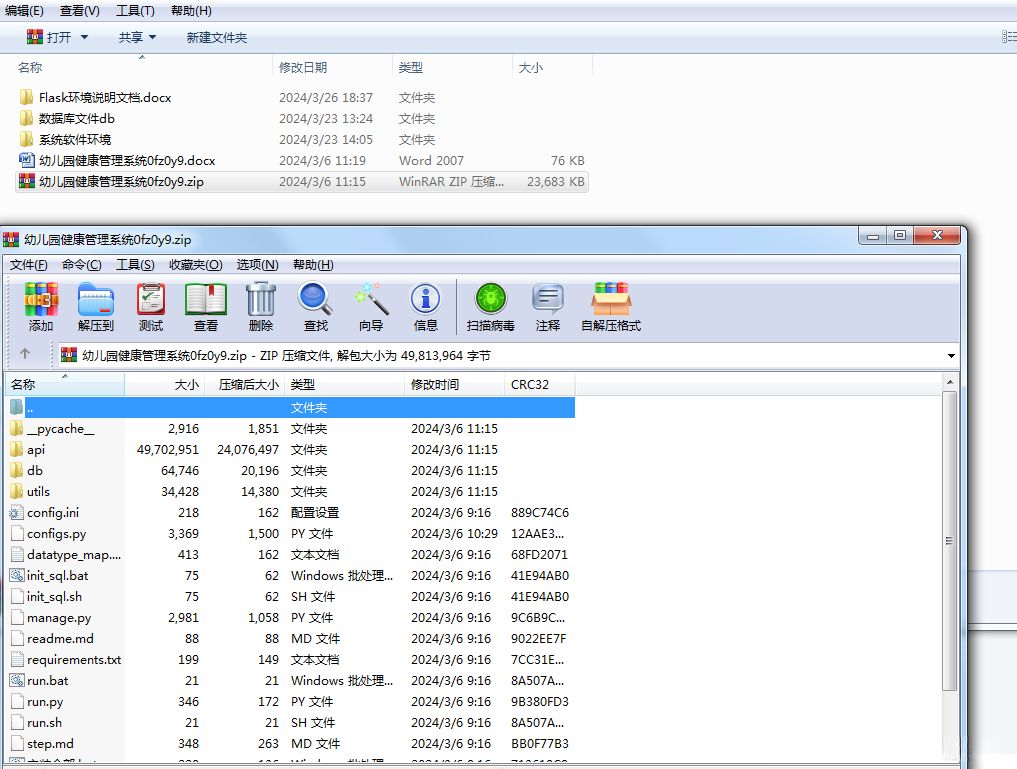Click the archive list vertical scrollbar thumb
The height and width of the screenshot is (769, 1017).
(x=949, y=541)
